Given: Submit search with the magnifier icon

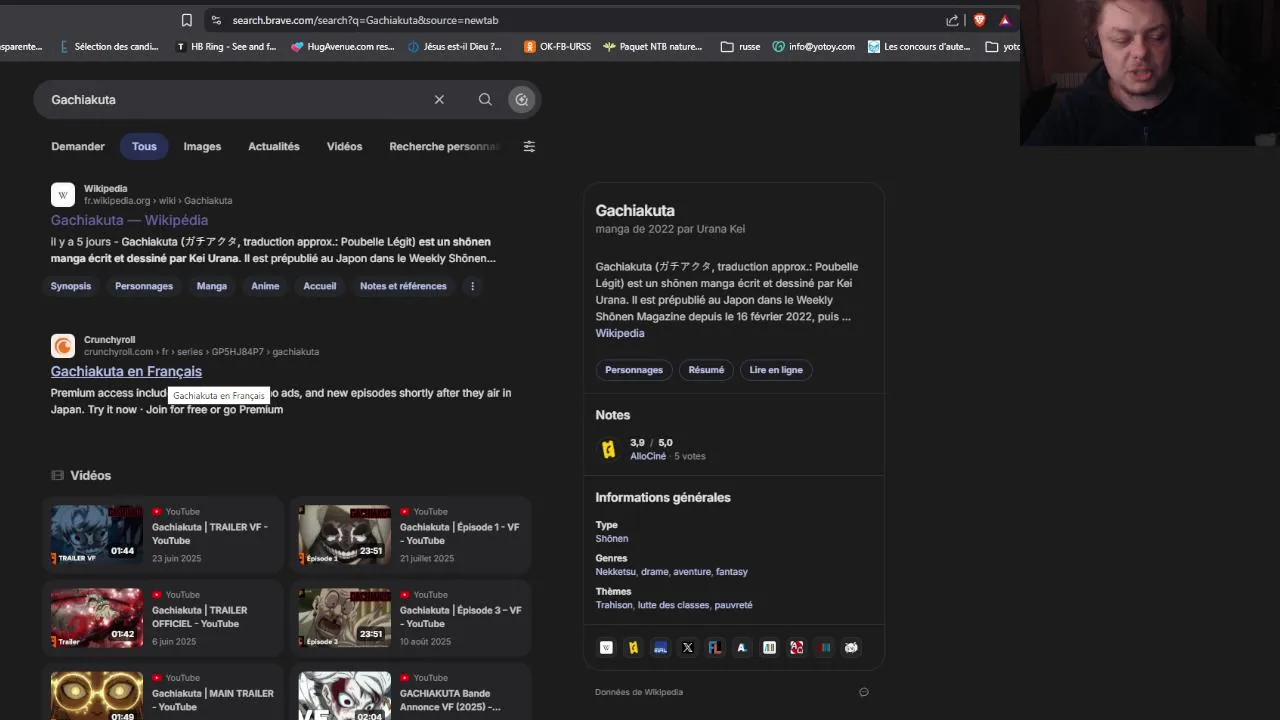Looking at the screenshot, I should pyautogui.click(x=485, y=99).
